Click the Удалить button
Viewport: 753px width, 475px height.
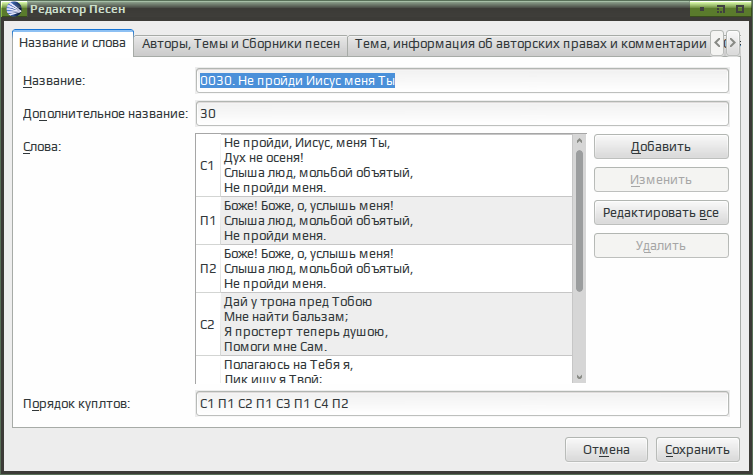click(x=661, y=246)
